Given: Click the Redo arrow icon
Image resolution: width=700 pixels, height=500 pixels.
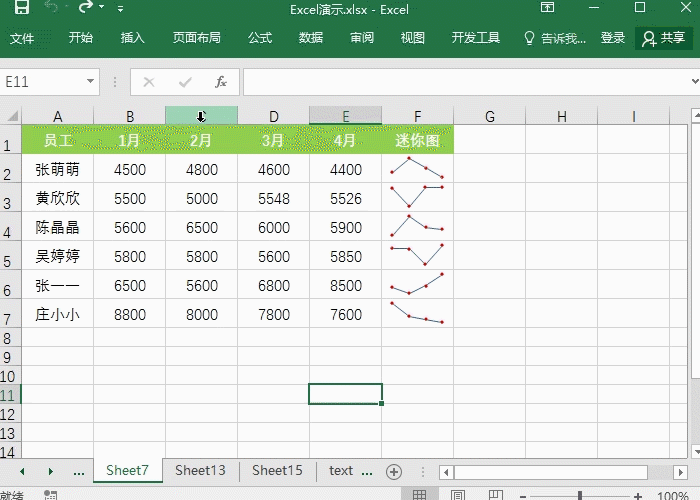Looking at the screenshot, I should (86, 7).
